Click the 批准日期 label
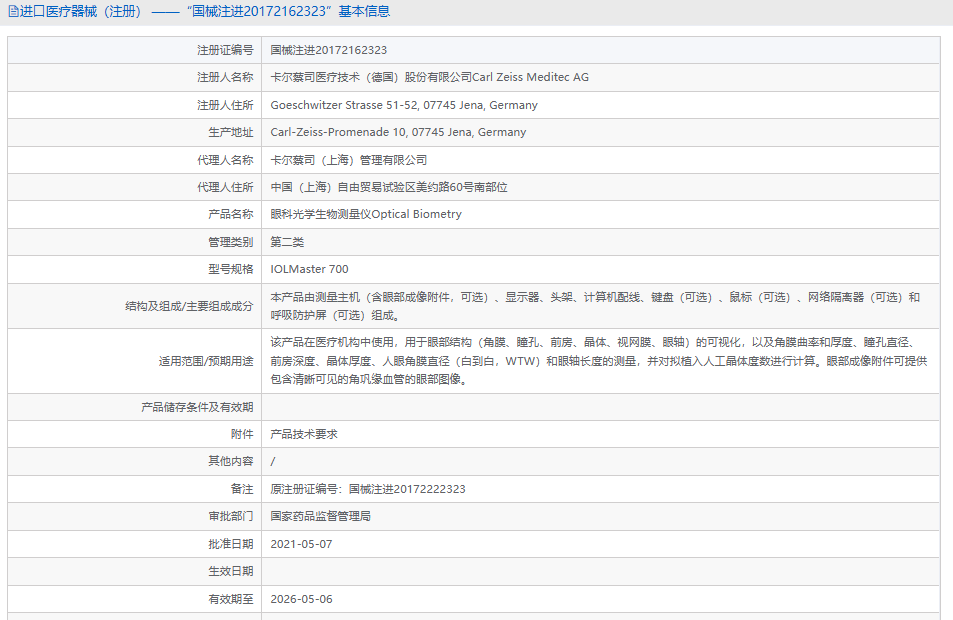The image size is (953, 620). (230, 544)
